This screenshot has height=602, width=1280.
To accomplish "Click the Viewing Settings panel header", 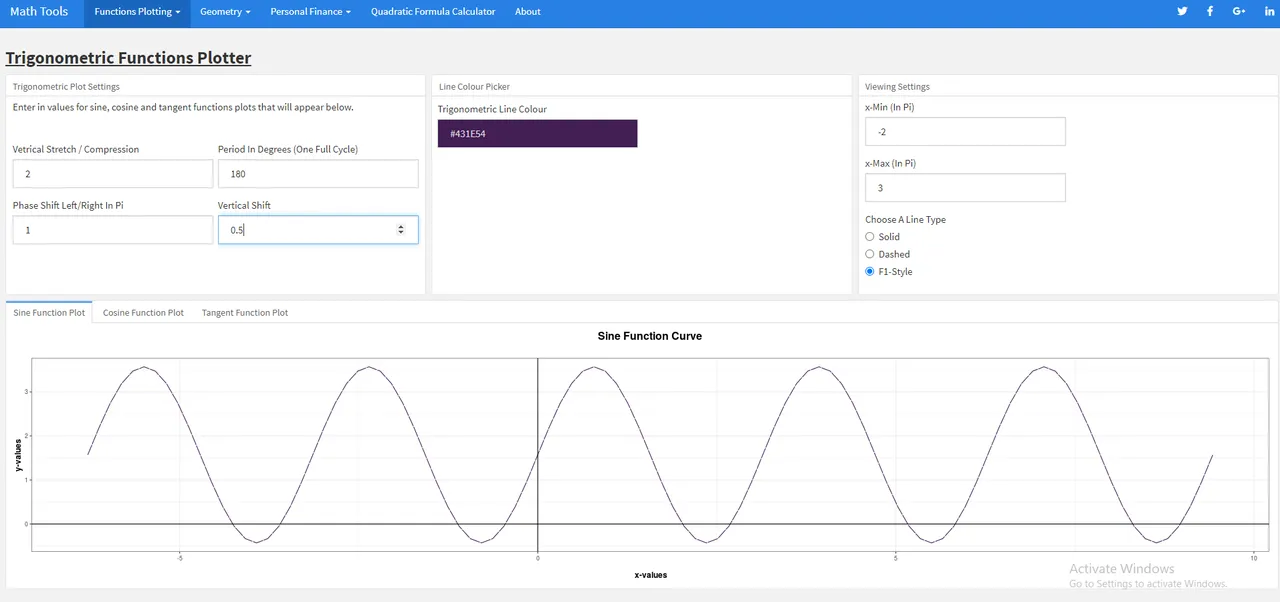I will pos(897,87).
